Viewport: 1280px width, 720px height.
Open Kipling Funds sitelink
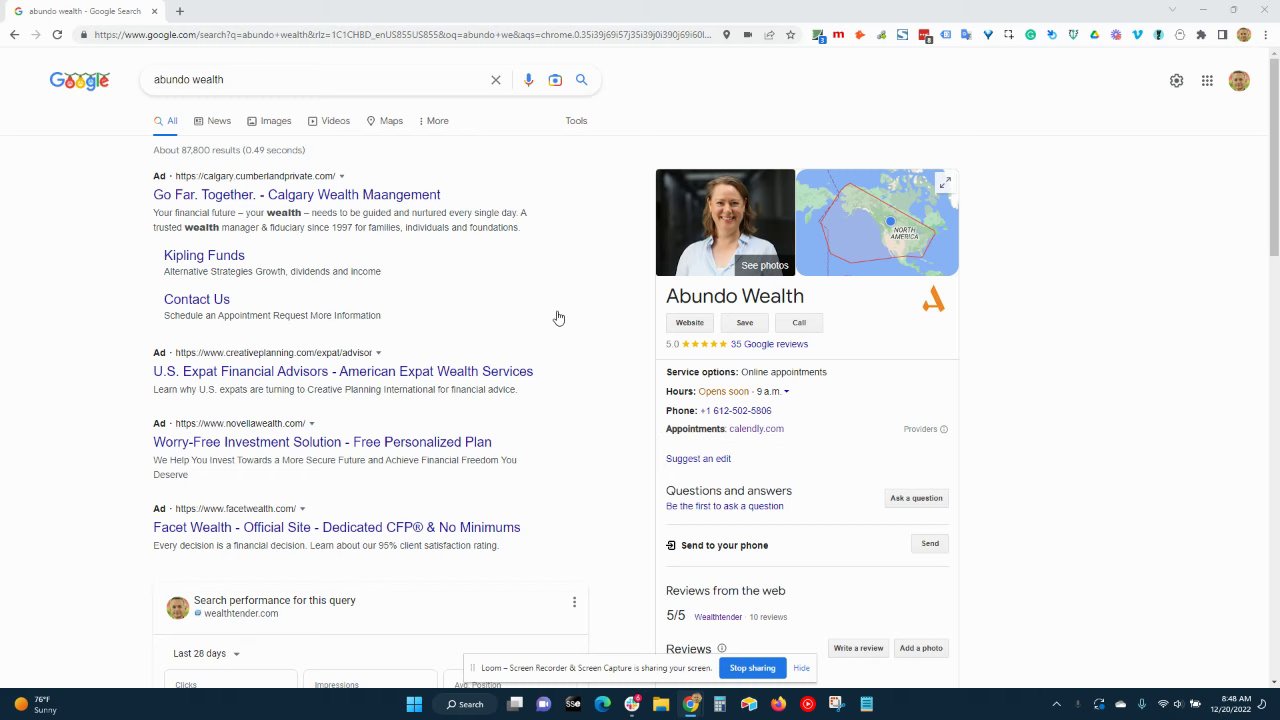tap(204, 256)
